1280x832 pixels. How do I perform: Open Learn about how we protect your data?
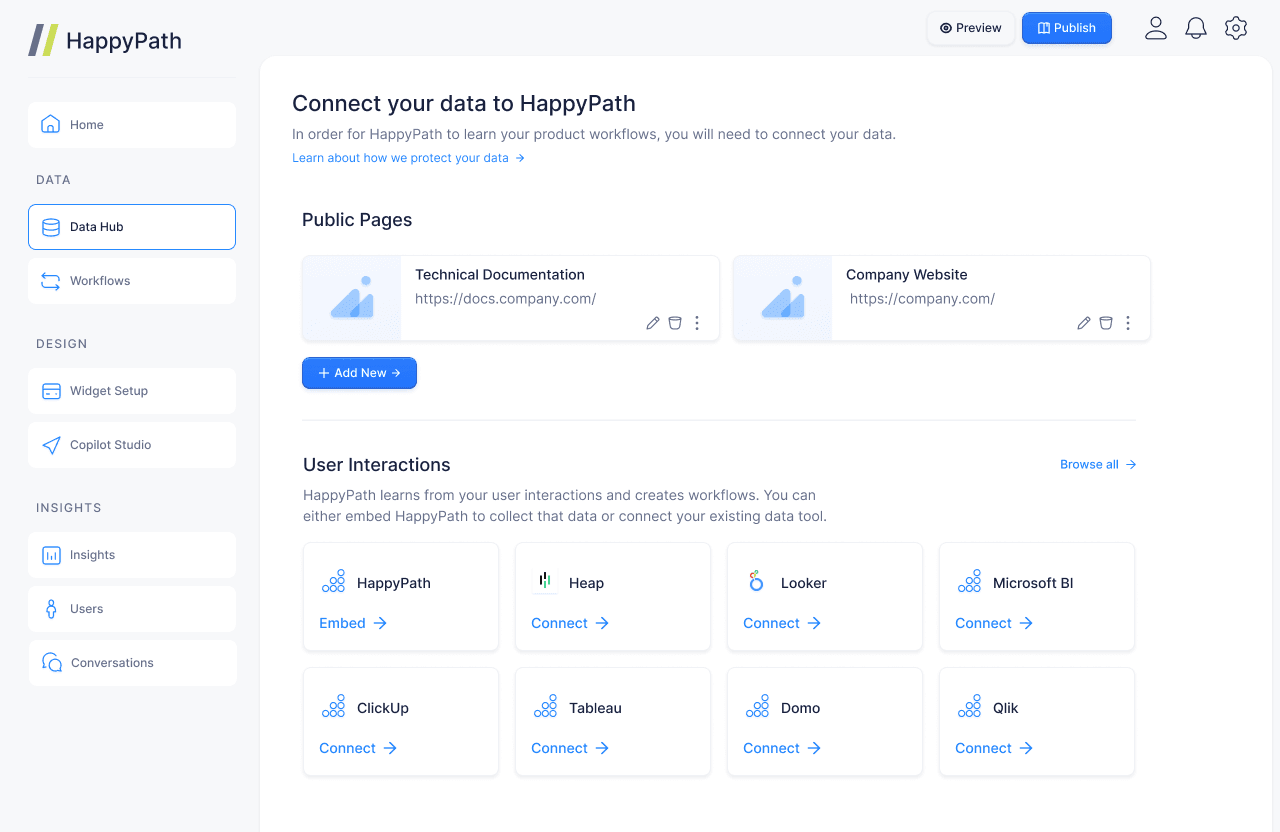point(408,158)
